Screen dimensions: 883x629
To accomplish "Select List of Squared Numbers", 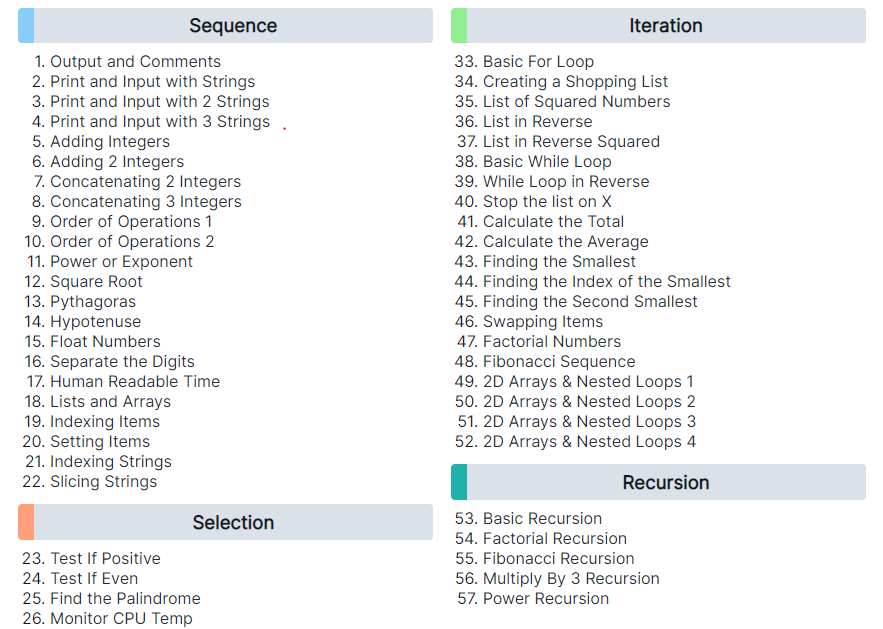I will [x=577, y=102].
